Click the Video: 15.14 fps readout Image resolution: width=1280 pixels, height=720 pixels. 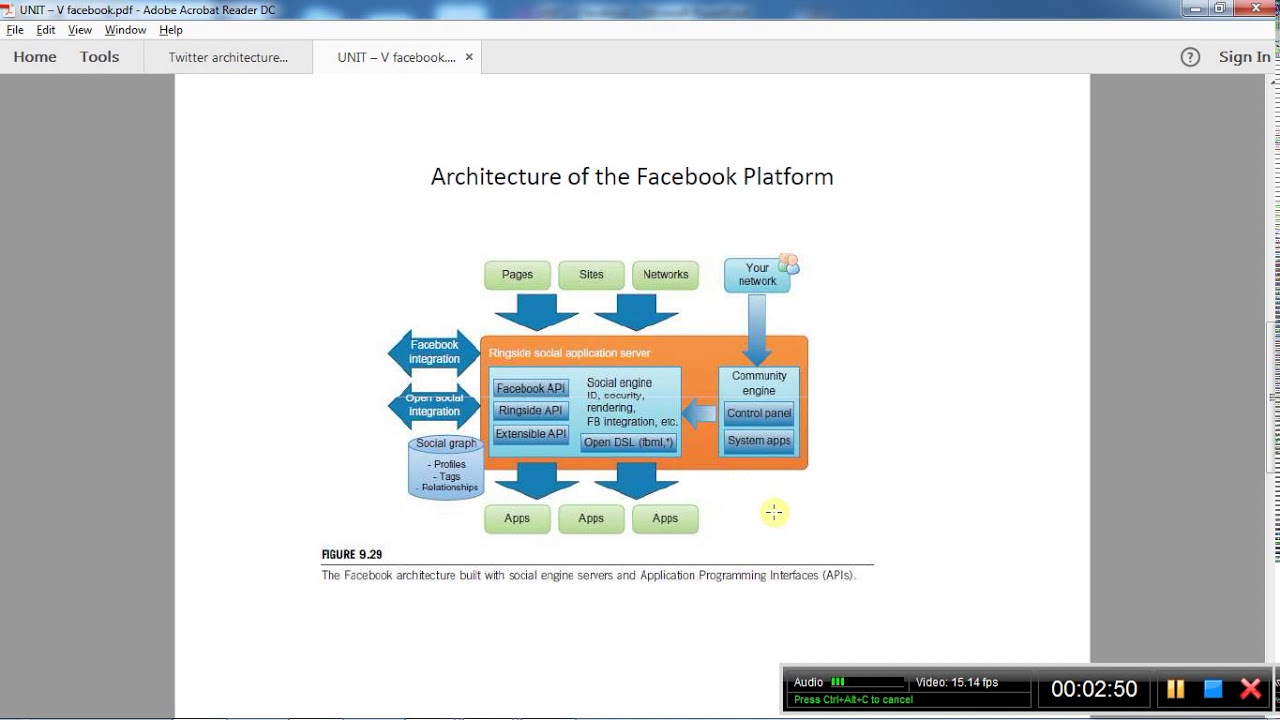pyautogui.click(x=957, y=682)
